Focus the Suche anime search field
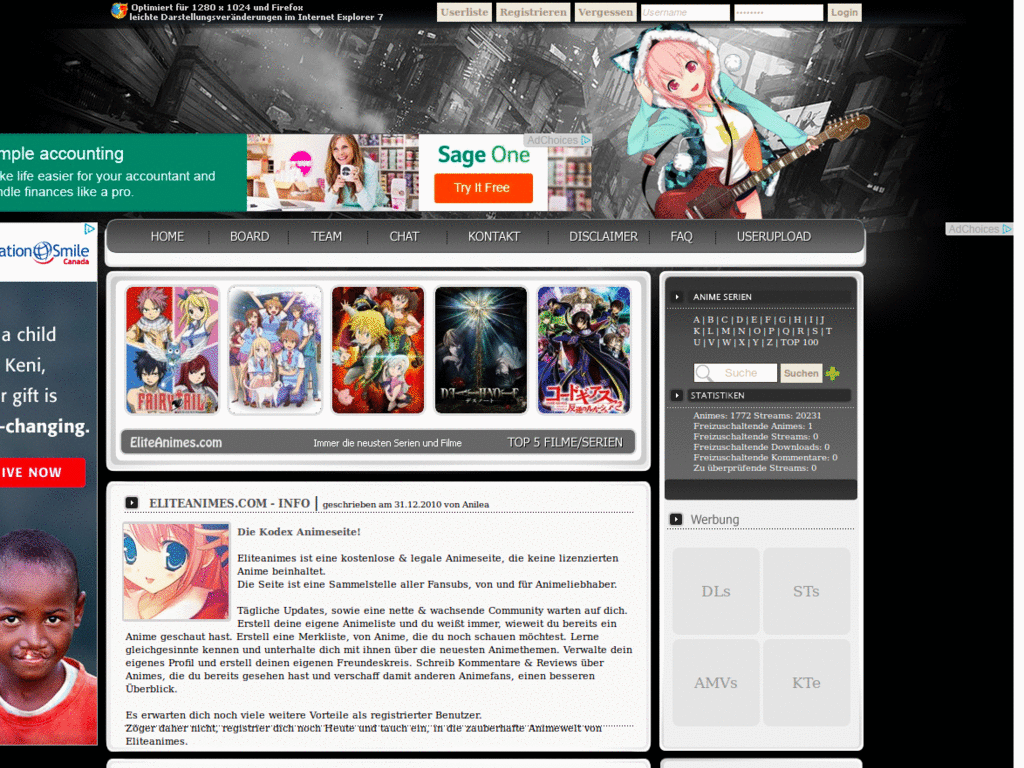Viewport: 1024px width, 768px height. click(x=736, y=373)
